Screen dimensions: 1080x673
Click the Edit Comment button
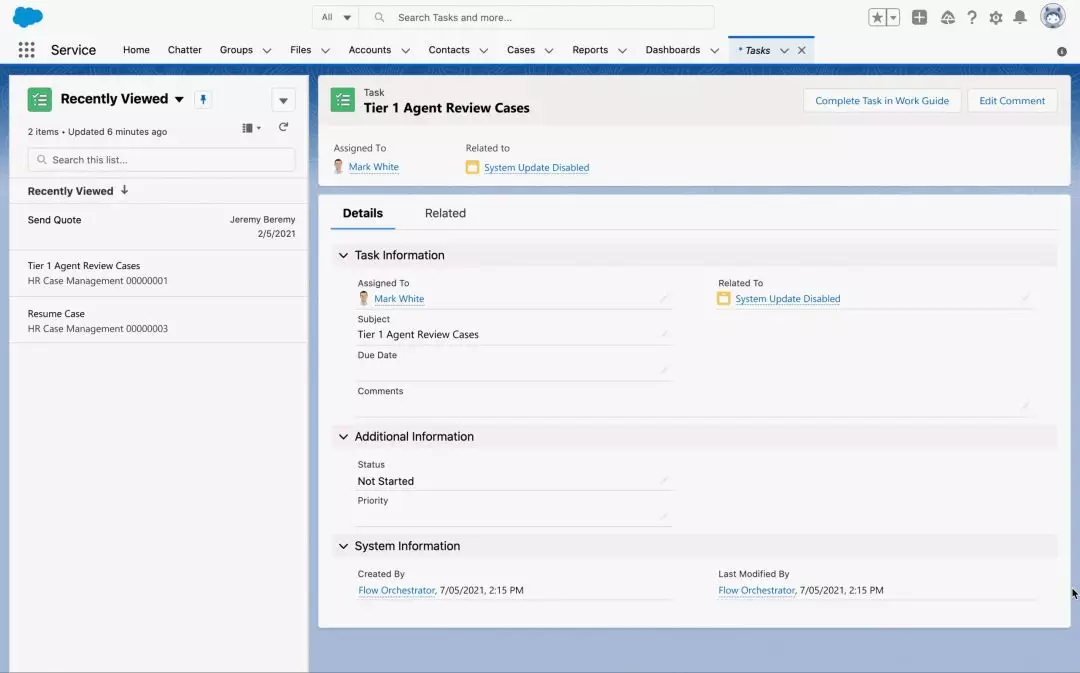pos(1012,101)
